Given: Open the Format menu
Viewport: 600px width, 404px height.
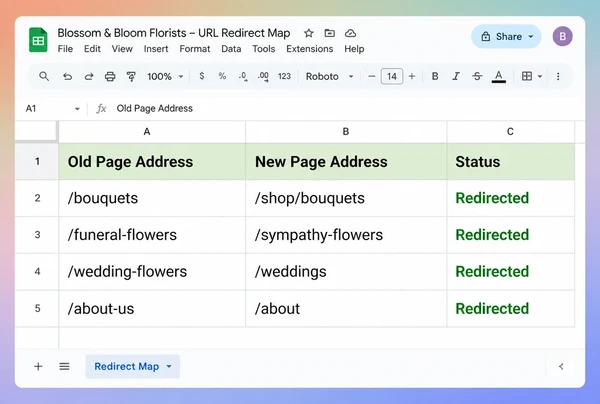Looking at the screenshot, I should pos(195,49).
